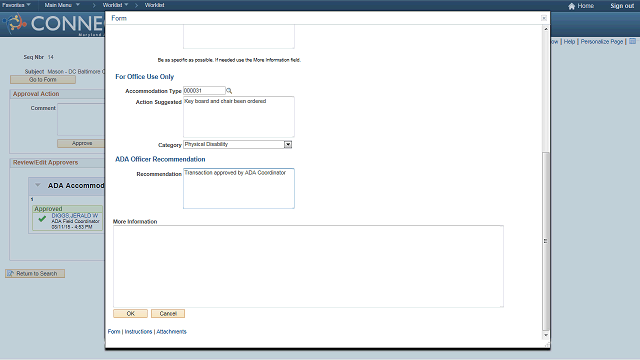Click the Return to Search icon
The height and width of the screenshot is (360, 640).
coord(11,273)
